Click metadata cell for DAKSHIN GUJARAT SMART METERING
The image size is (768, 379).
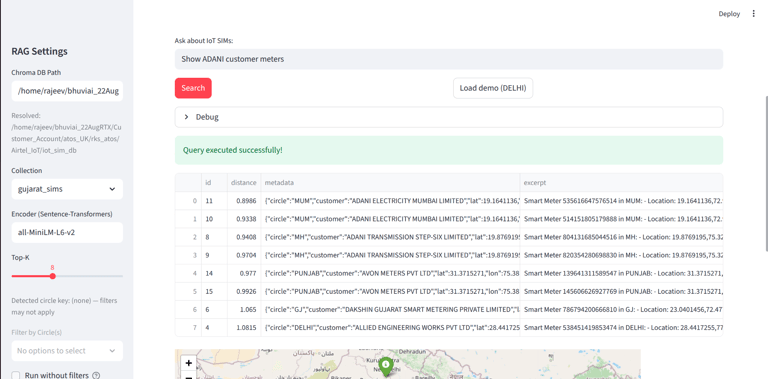pyautogui.click(x=390, y=309)
